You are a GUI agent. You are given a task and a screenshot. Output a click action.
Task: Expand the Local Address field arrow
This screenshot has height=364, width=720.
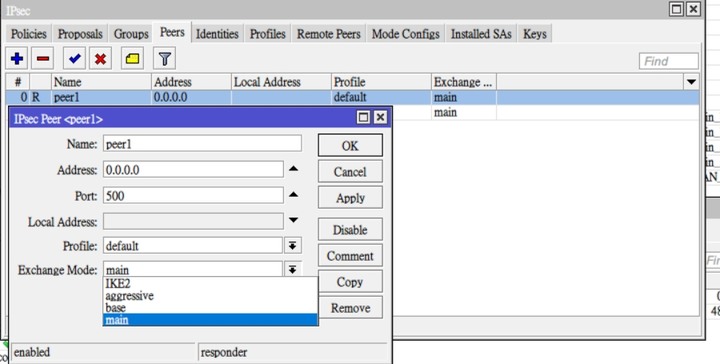293,220
